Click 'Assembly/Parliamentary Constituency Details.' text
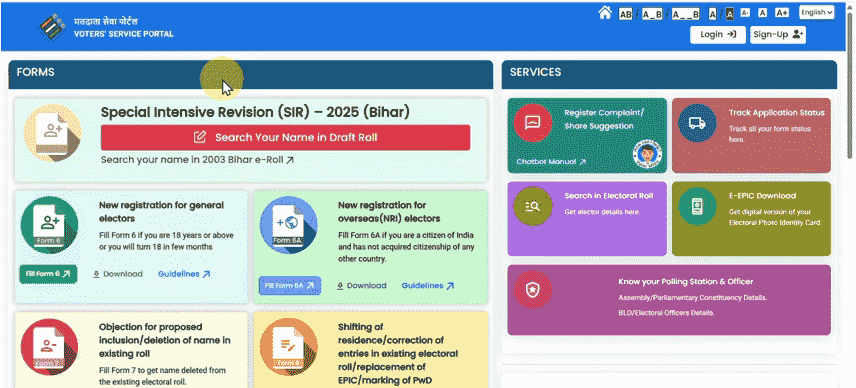 (692, 298)
